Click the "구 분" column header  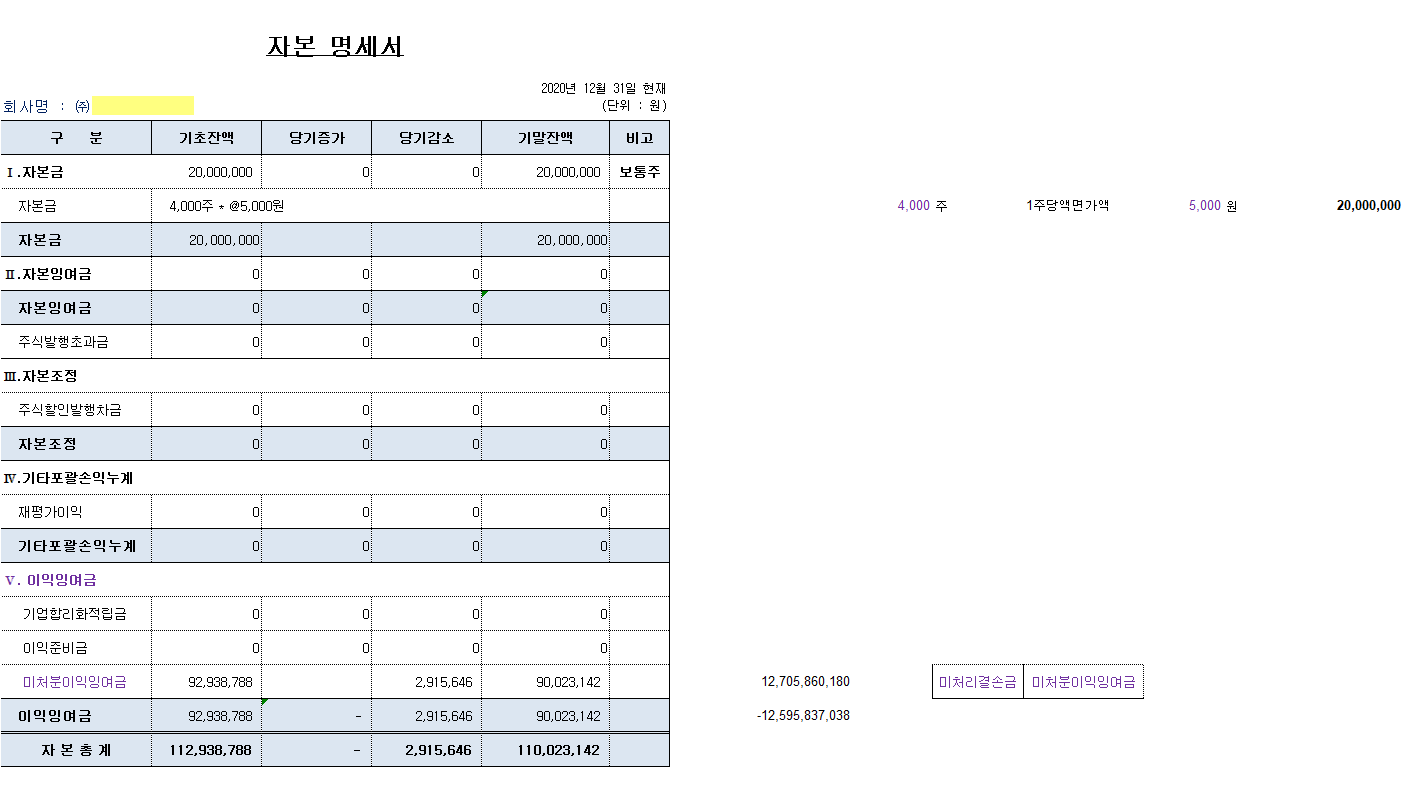[76, 138]
